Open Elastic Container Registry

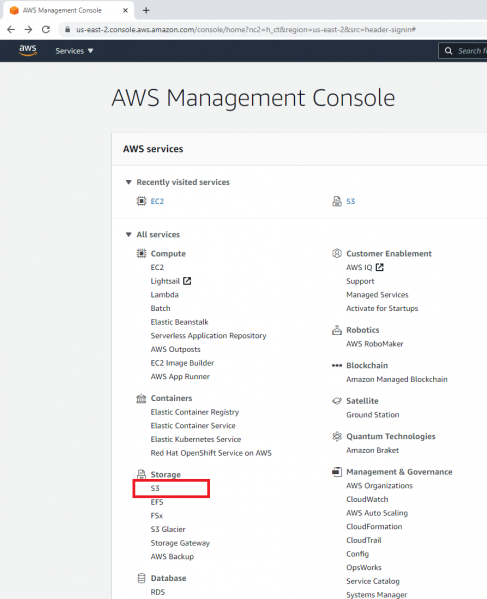tap(195, 412)
